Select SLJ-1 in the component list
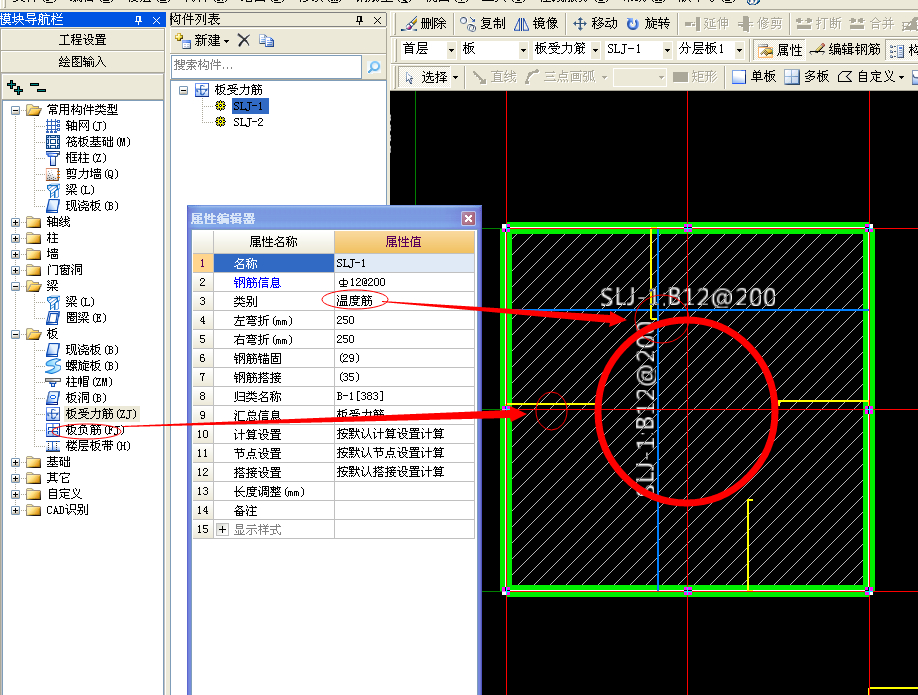 pos(248,106)
